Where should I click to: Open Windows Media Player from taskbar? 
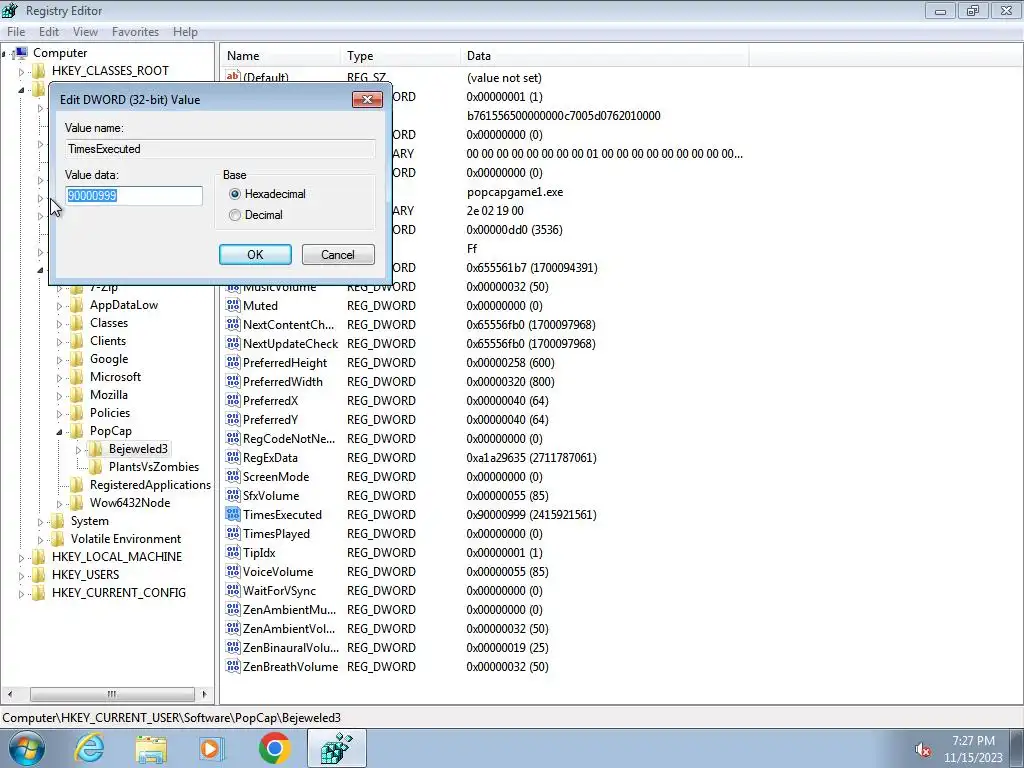(x=212, y=748)
